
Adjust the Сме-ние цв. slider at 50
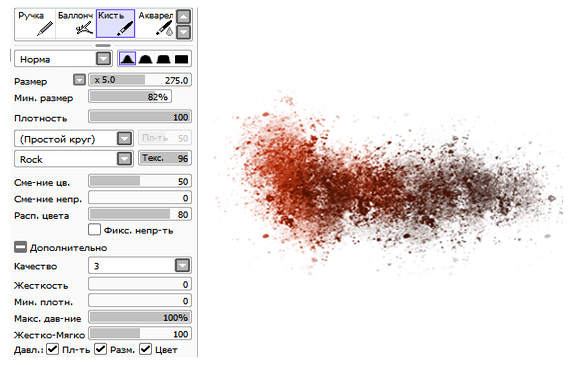pos(140,181)
